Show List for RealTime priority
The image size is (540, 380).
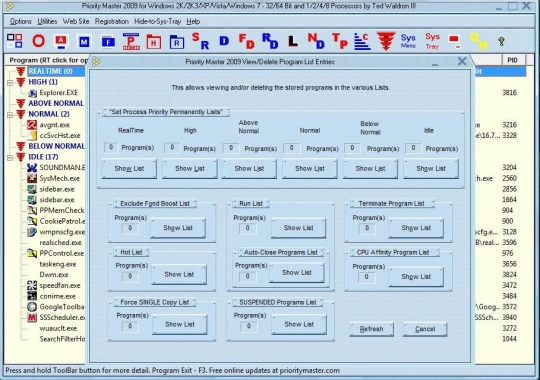(129, 168)
